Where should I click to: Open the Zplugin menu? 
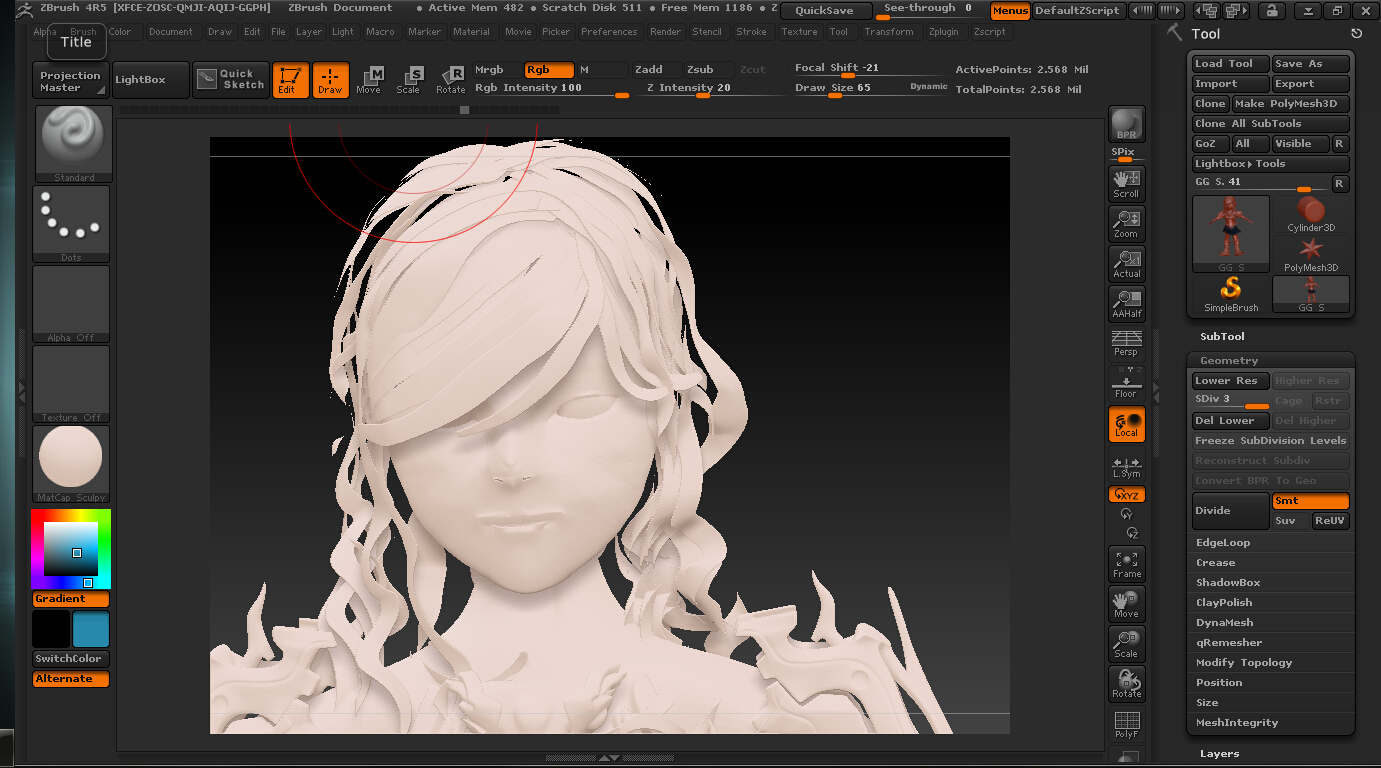click(x=943, y=32)
